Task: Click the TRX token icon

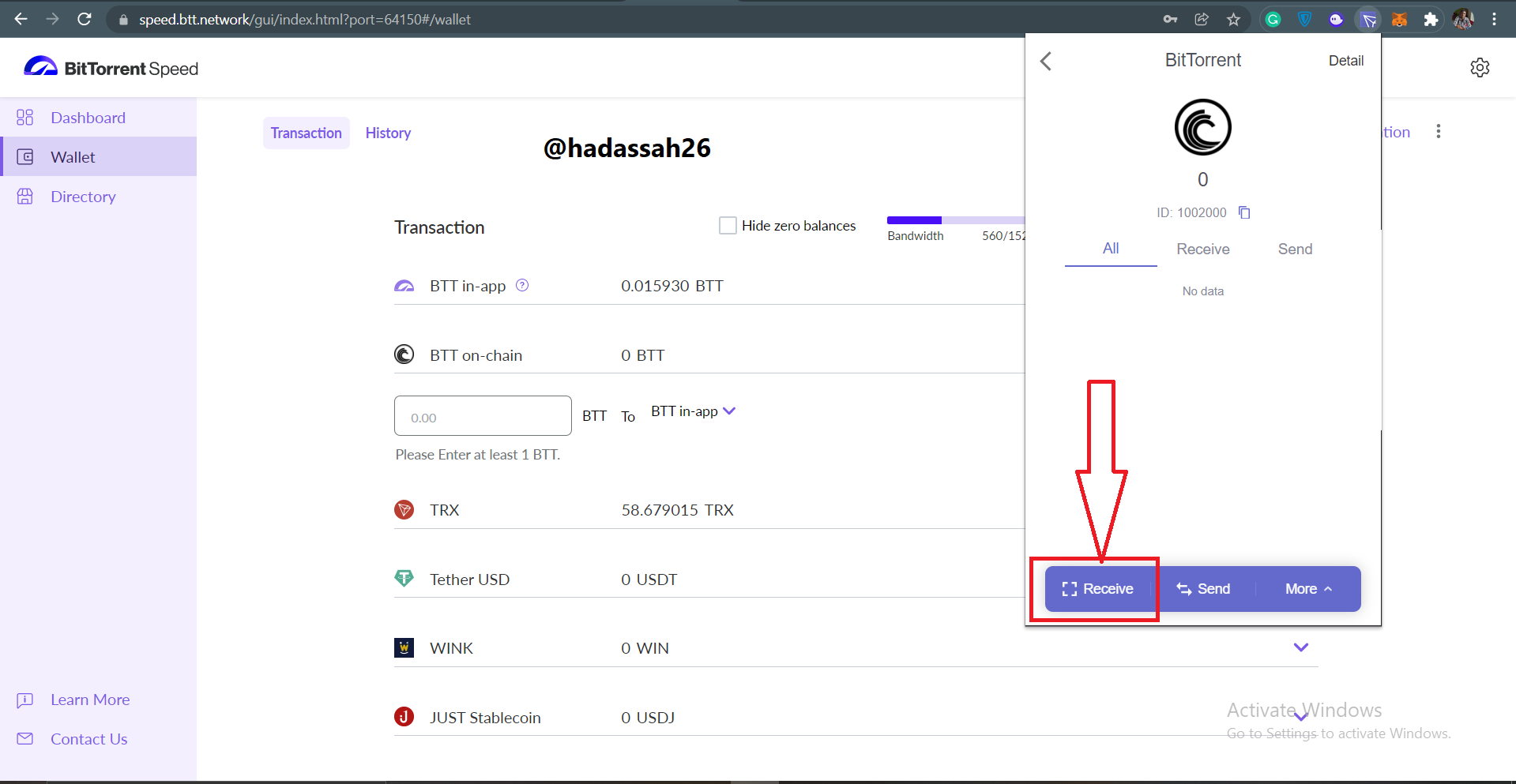Action: point(404,509)
